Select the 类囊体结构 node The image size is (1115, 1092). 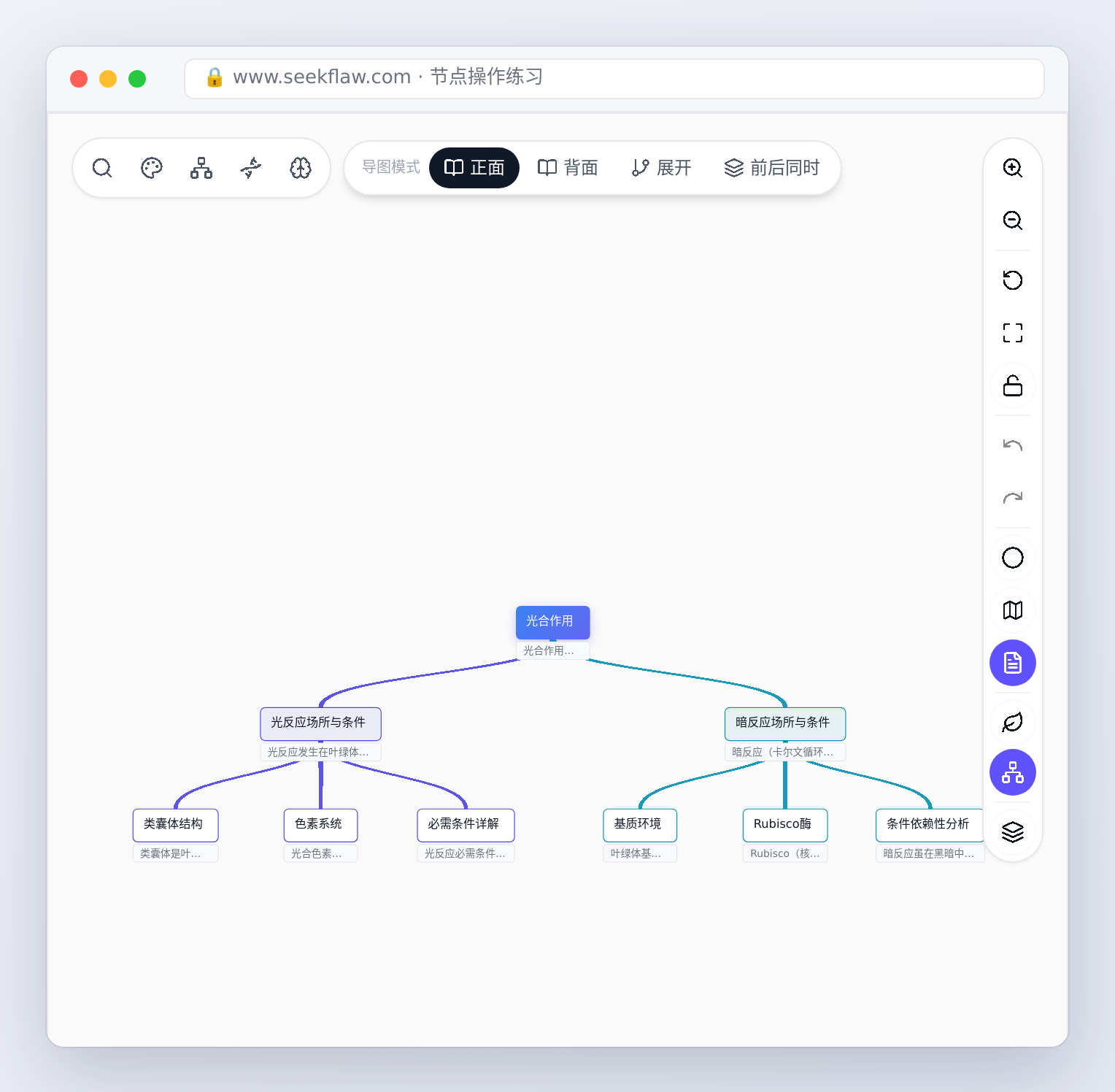tap(175, 825)
